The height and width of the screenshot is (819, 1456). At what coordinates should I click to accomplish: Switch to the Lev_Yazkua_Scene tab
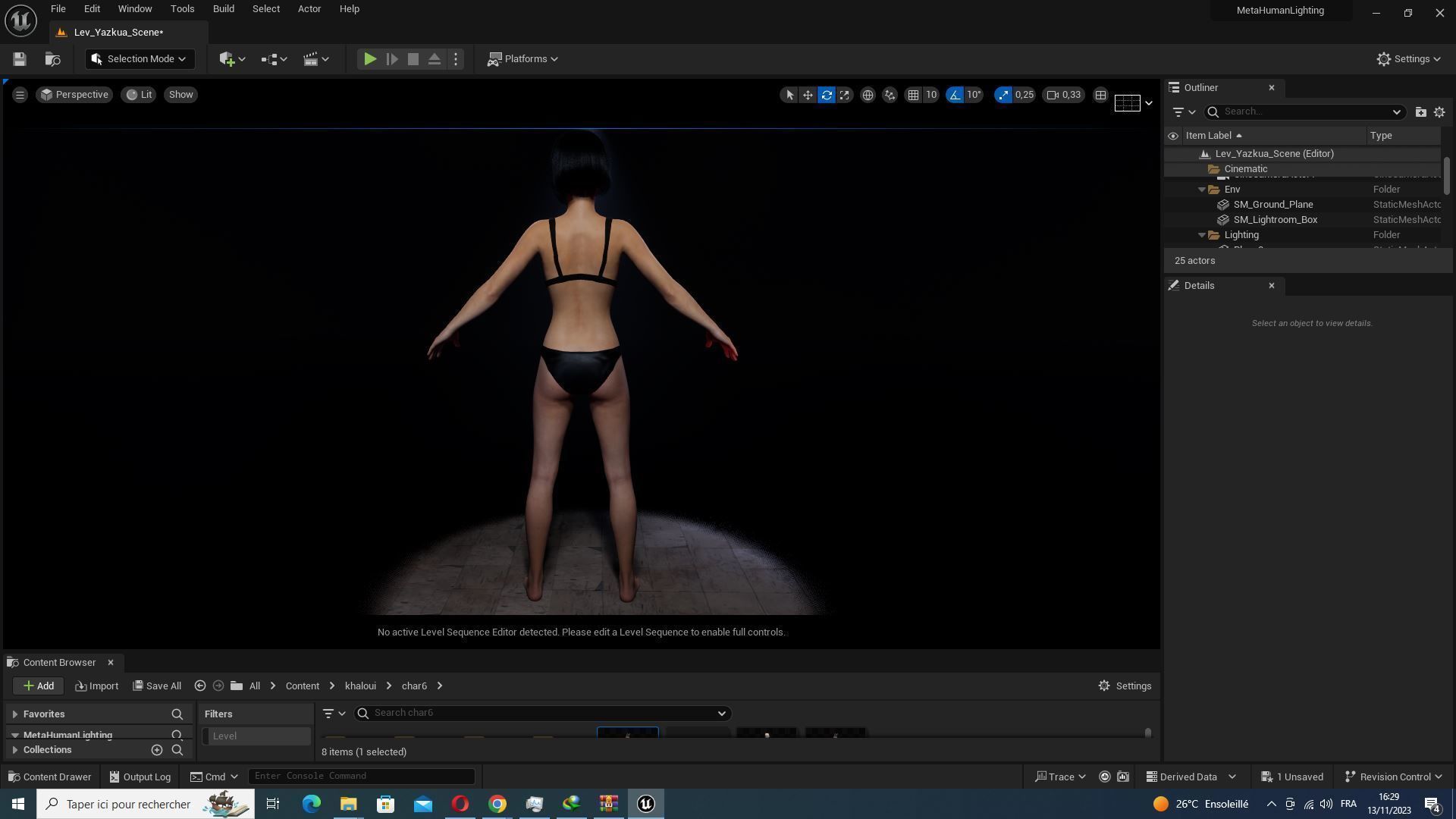tap(119, 33)
